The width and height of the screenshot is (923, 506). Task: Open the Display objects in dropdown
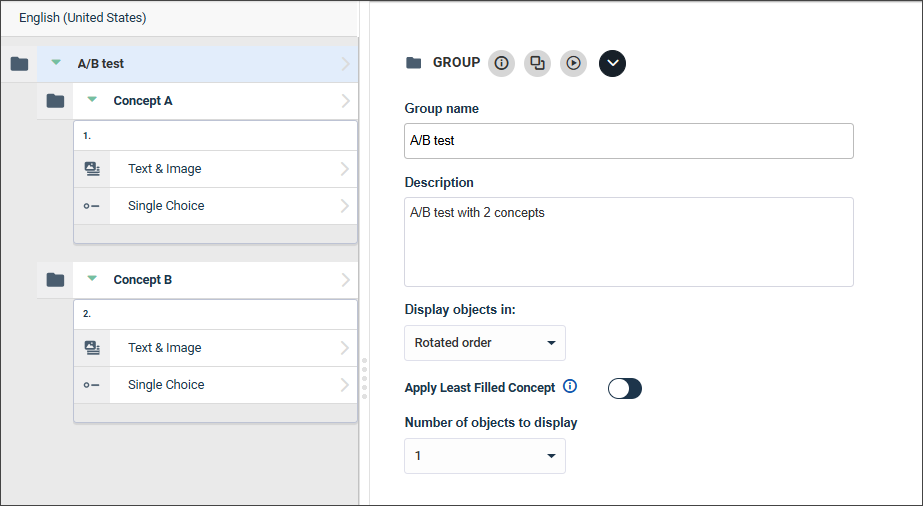[485, 343]
